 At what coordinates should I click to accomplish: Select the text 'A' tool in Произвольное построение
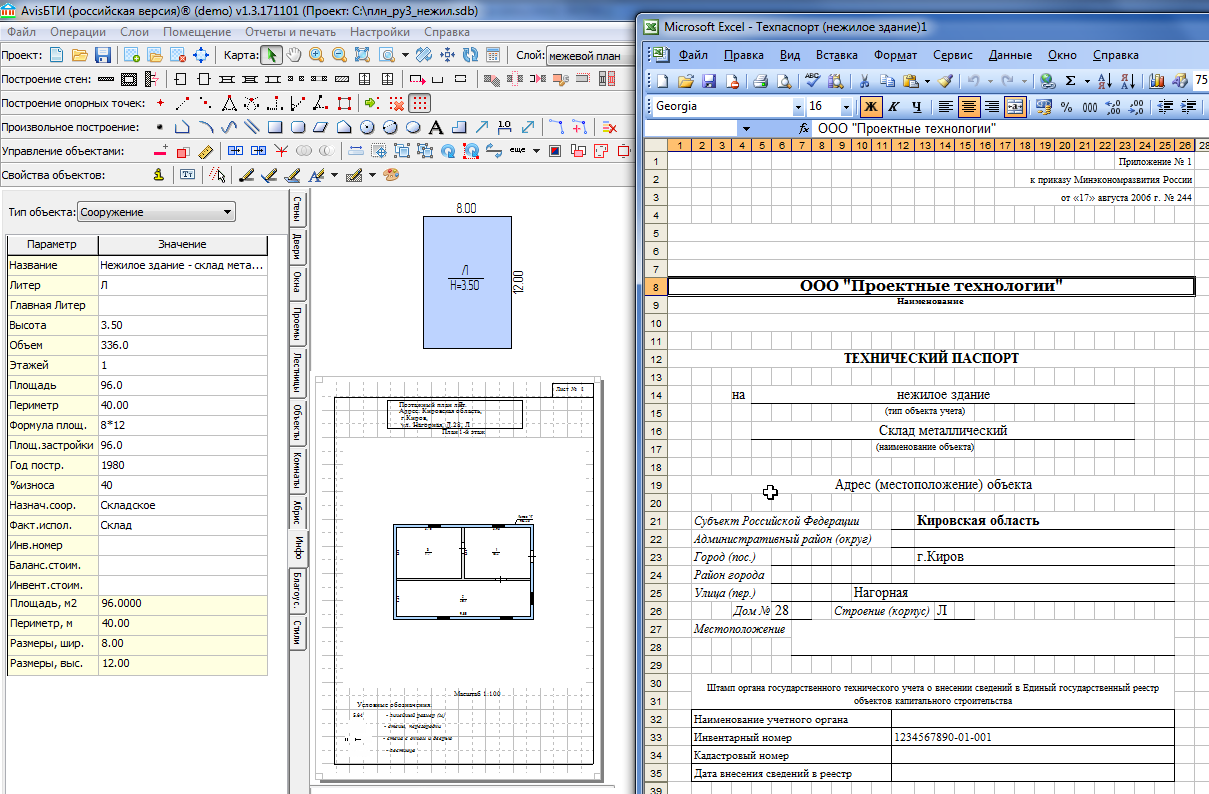436,127
